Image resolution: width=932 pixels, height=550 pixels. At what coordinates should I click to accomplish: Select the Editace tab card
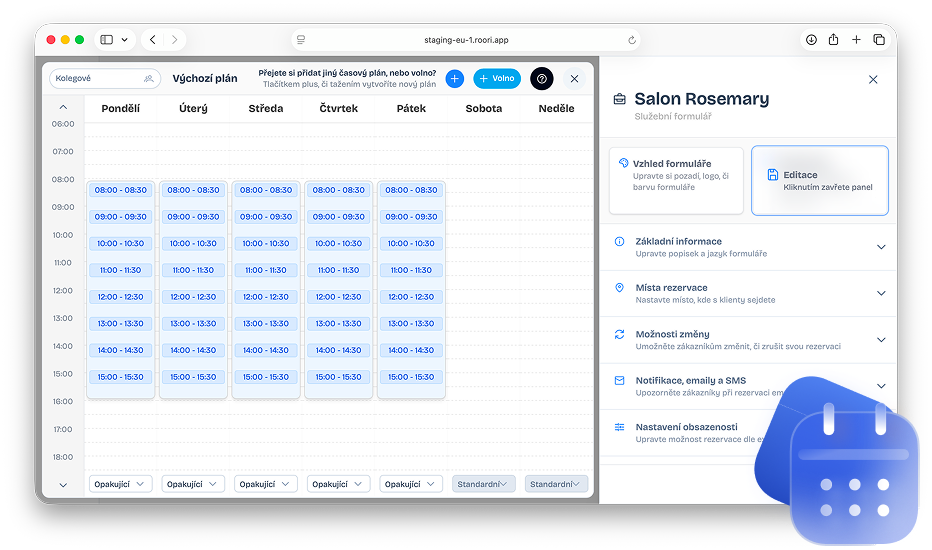(819, 181)
